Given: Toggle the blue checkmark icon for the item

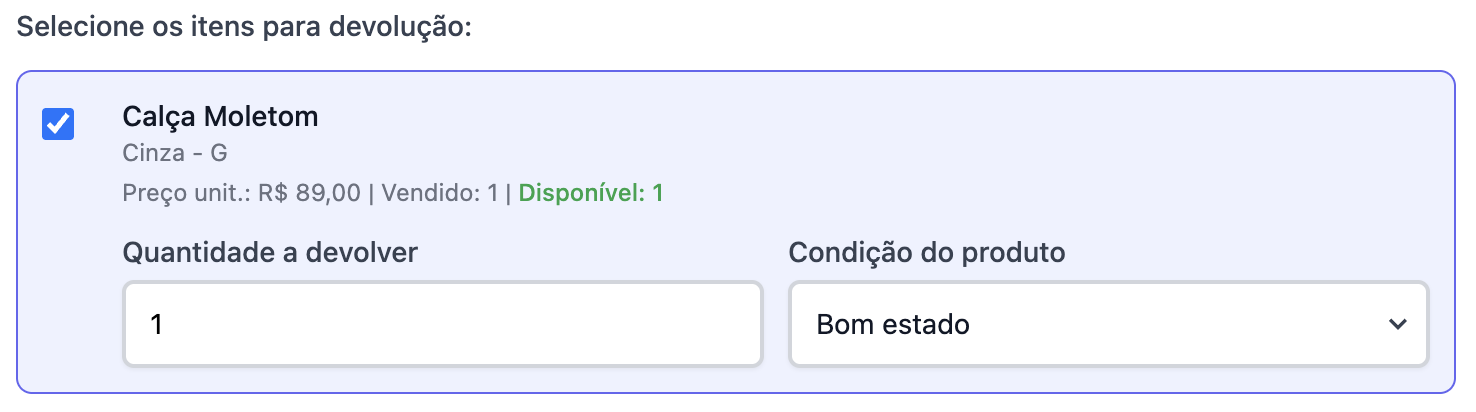Looking at the screenshot, I should [x=58, y=125].
